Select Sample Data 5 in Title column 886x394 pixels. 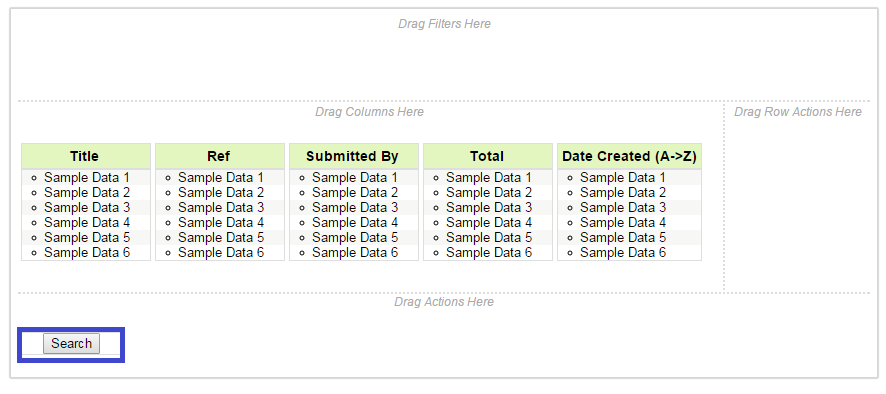[x=87, y=237]
